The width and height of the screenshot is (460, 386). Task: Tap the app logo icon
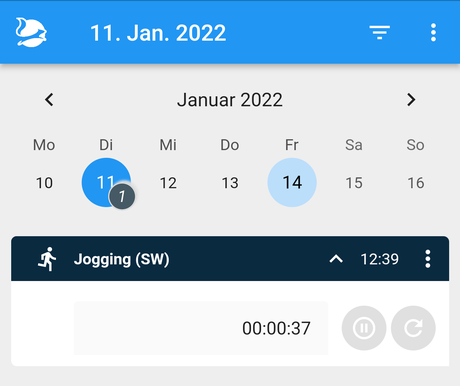[31, 32]
